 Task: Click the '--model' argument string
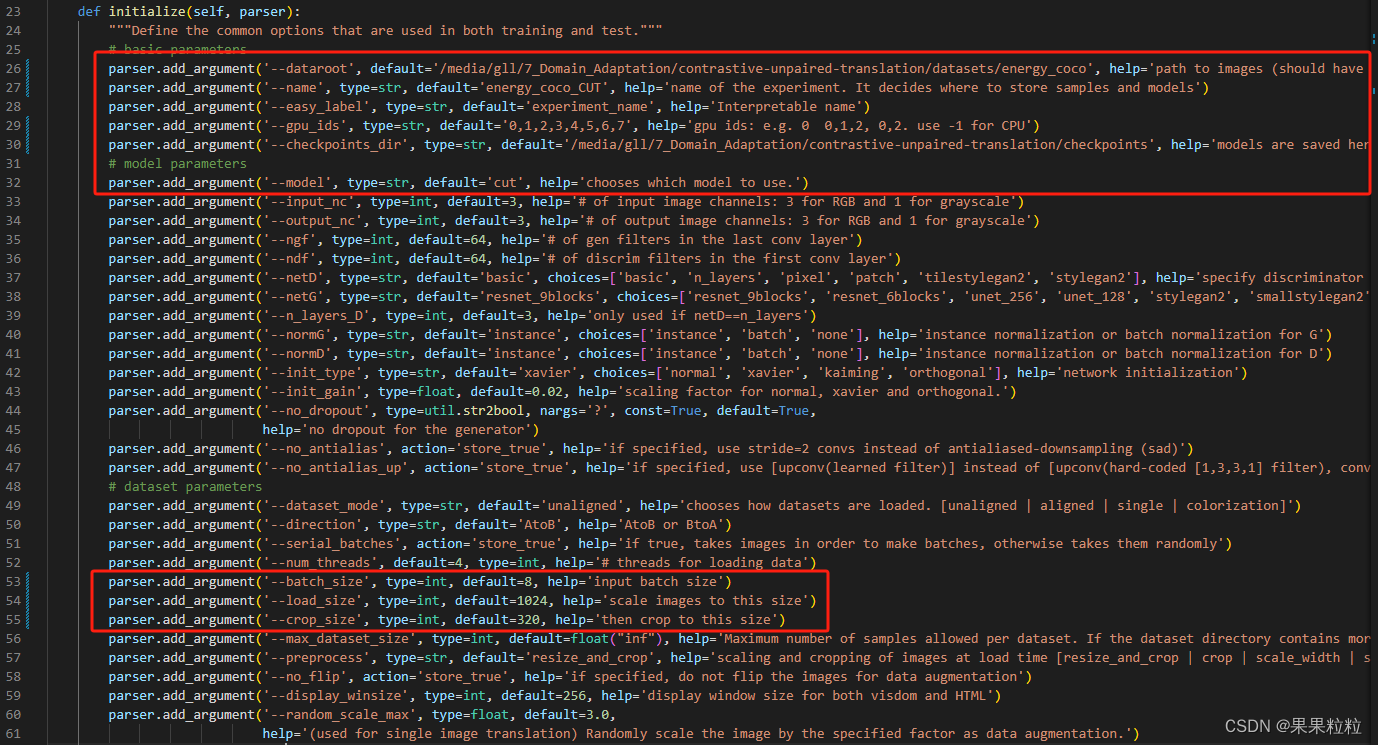298,183
